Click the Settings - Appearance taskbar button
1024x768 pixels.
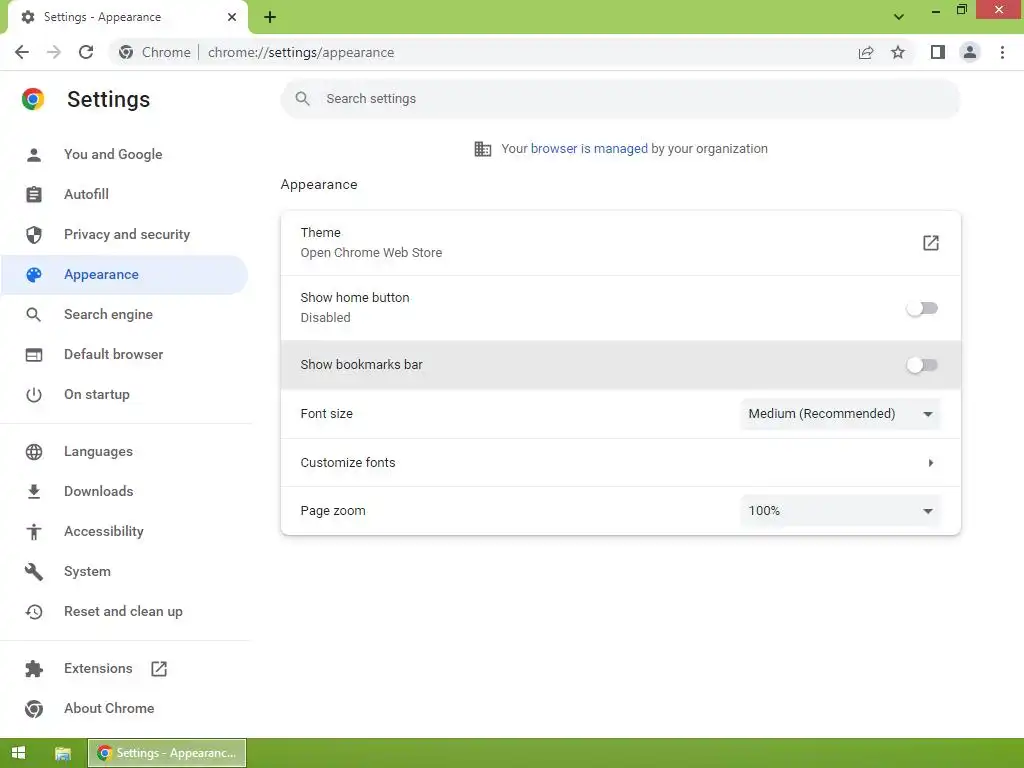(x=167, y=753)
